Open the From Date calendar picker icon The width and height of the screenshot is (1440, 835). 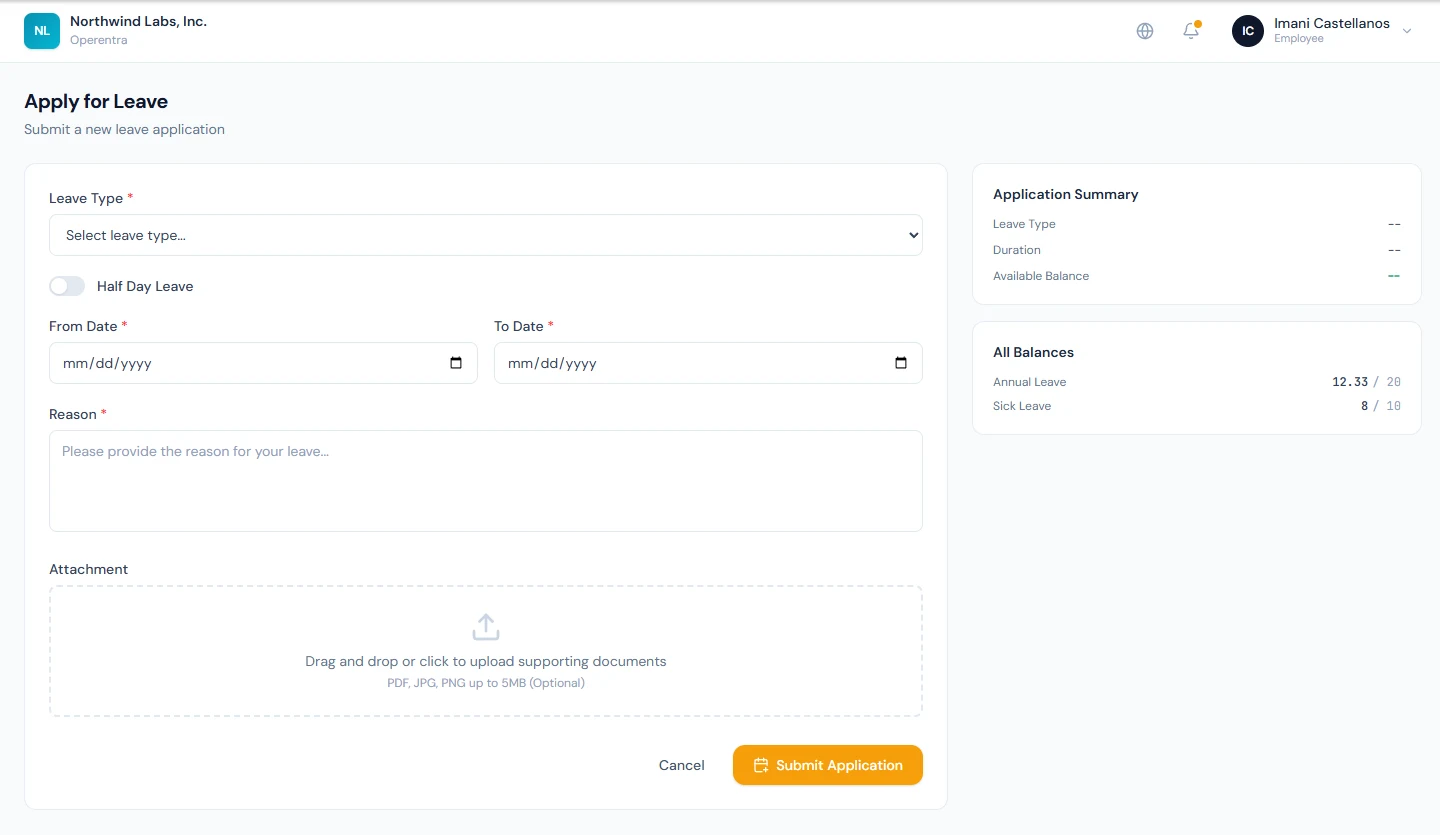pyautogui.click(x=456, y=363)
